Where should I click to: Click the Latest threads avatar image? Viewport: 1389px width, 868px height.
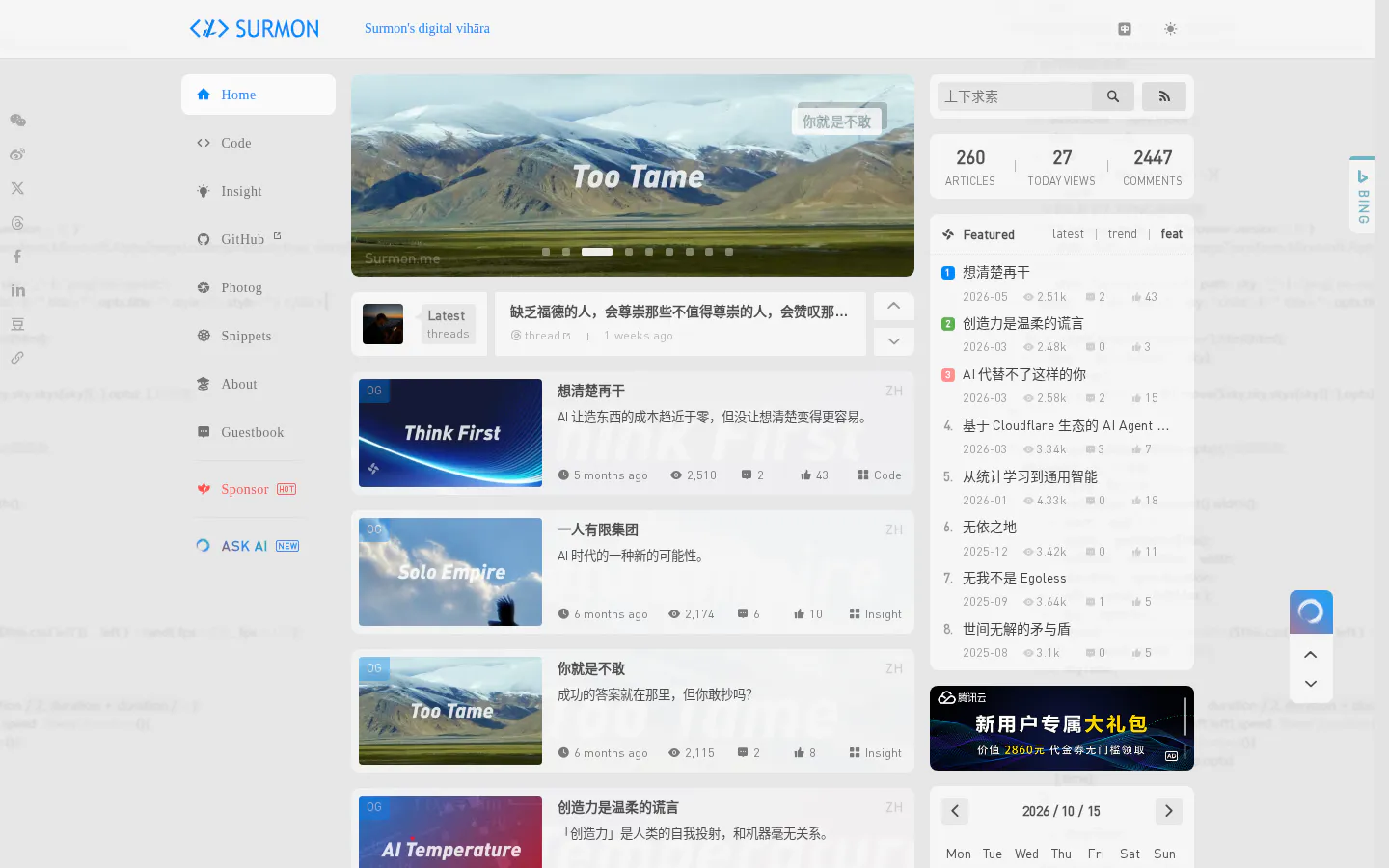pyautogui.click(x=383, y=324)
